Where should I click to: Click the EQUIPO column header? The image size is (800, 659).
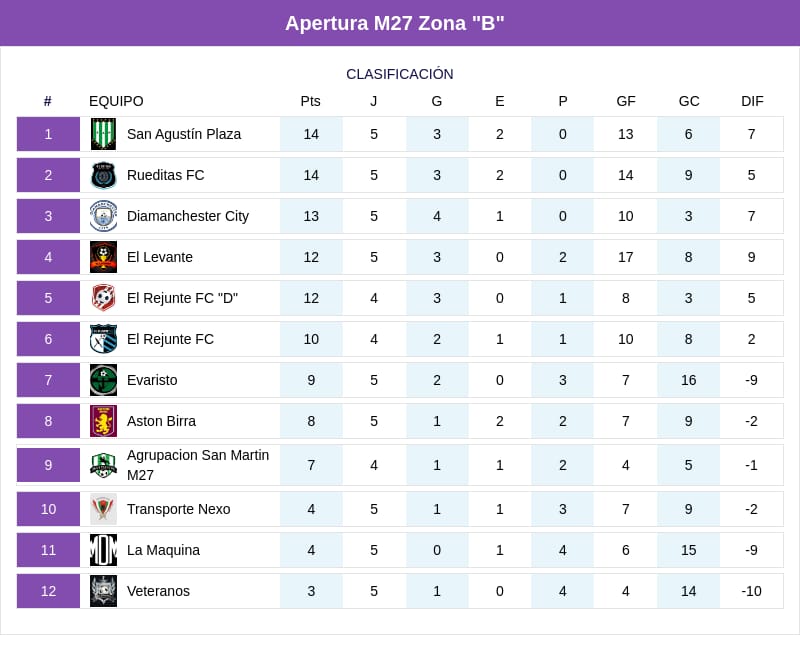[x=116, y=101]
